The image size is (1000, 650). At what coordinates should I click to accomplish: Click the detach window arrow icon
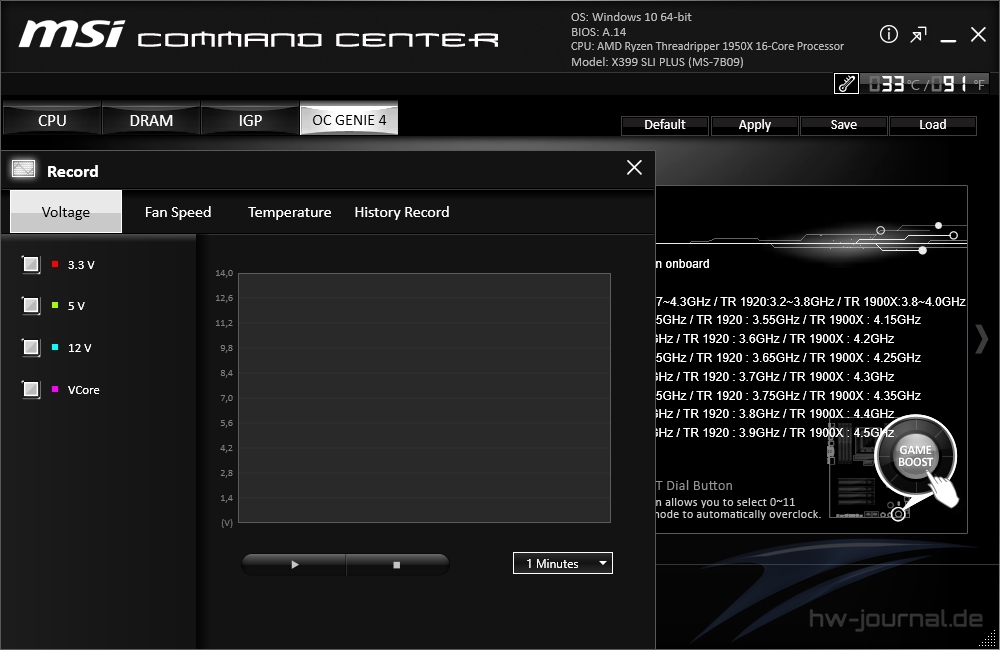918,34
